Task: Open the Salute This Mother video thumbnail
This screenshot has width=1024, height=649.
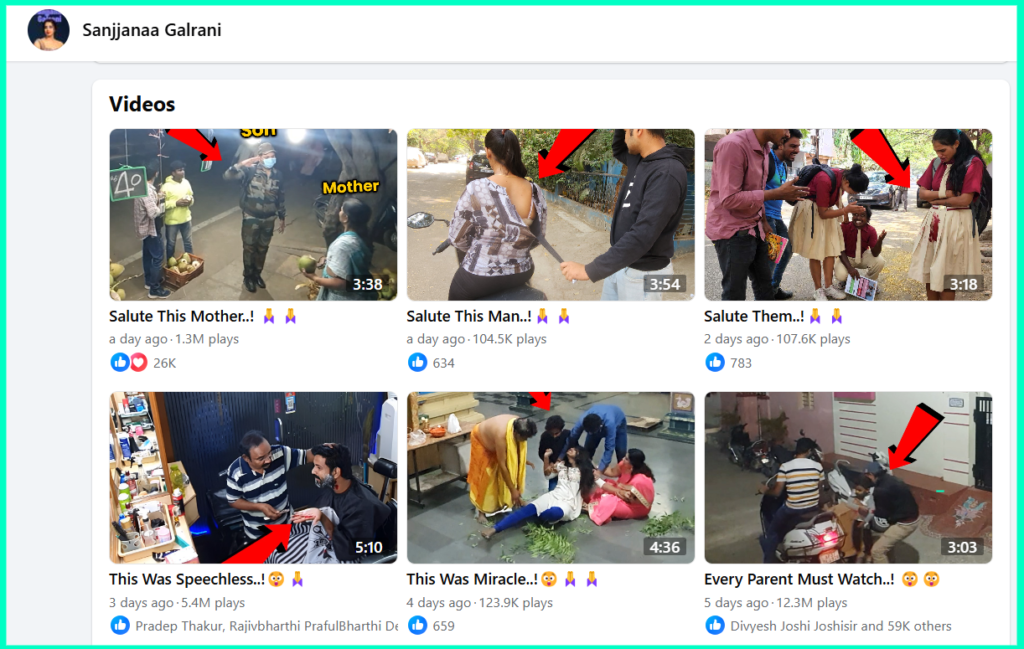Action: [x=253, y=214]
